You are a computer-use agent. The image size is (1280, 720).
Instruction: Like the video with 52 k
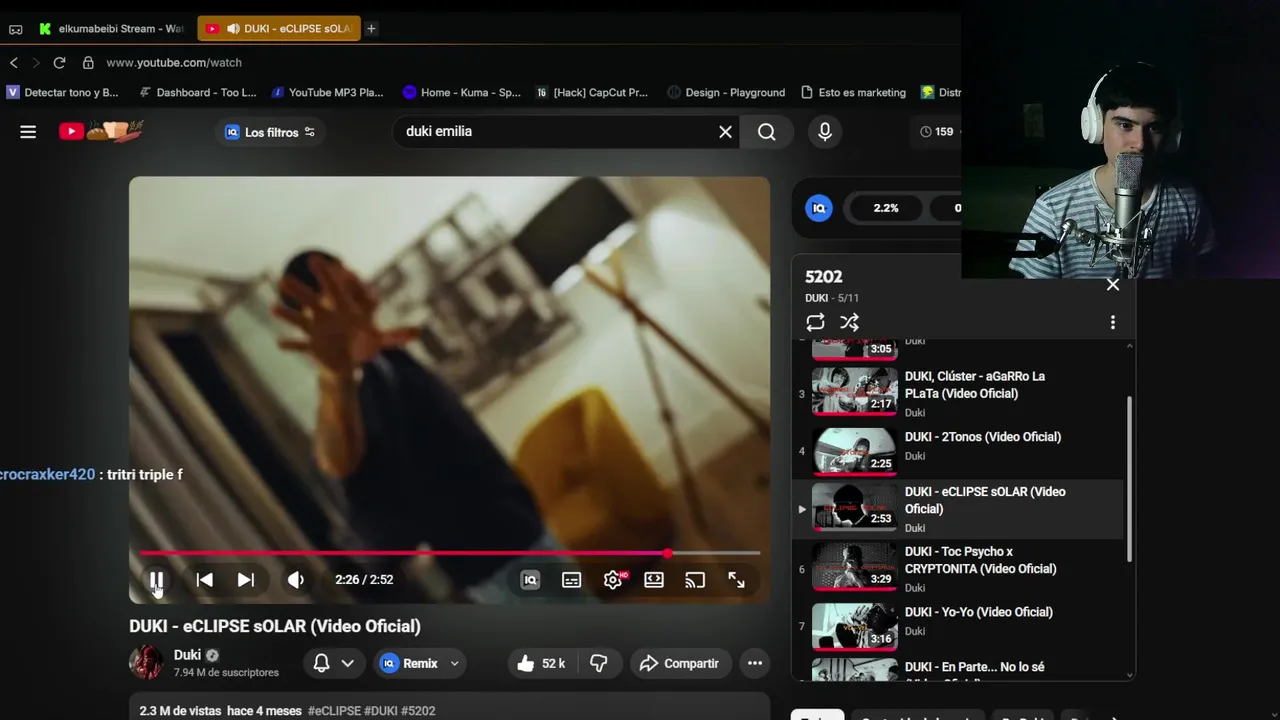pos(541,663)
